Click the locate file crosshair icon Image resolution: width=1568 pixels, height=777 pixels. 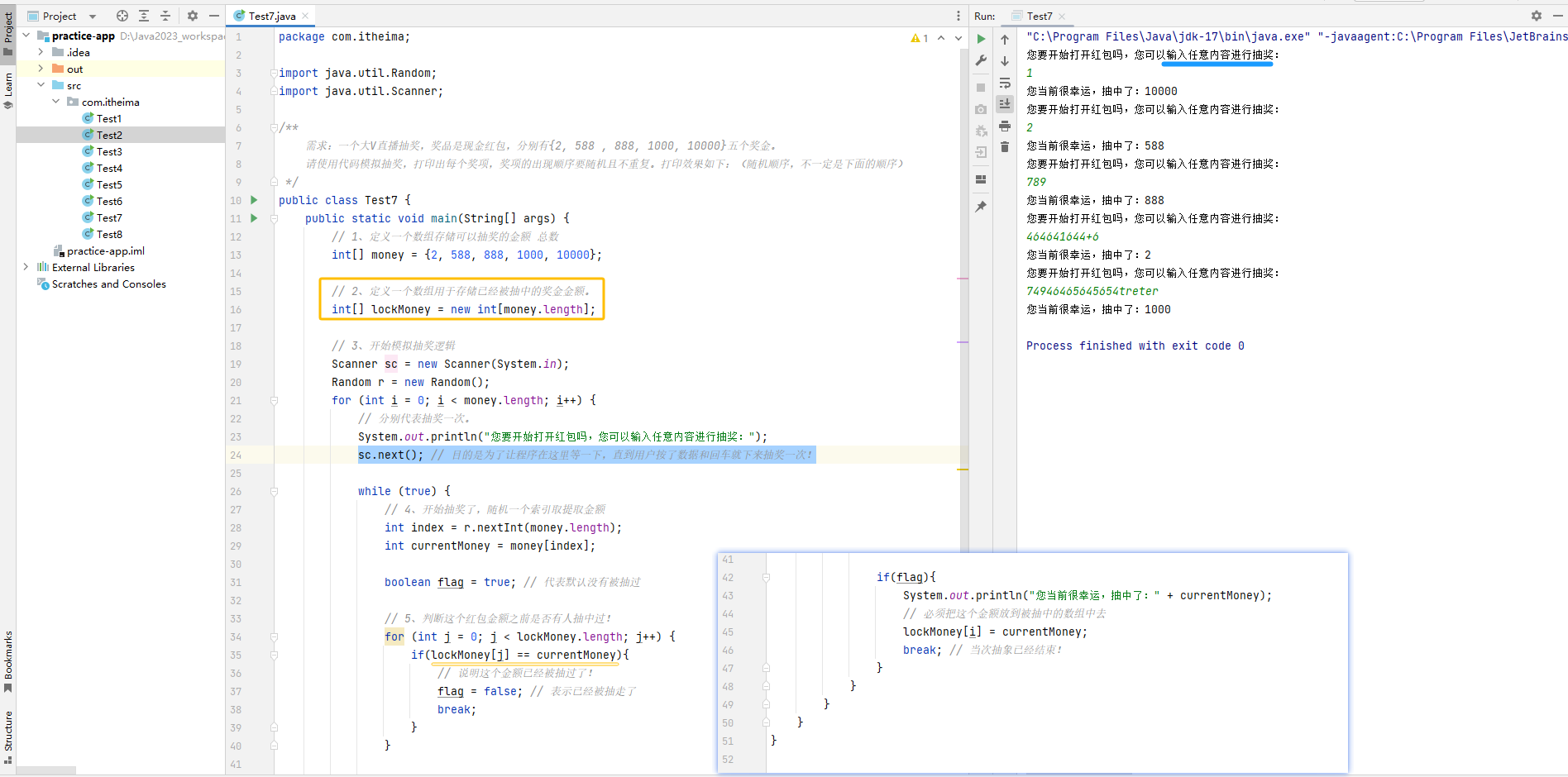point(122,16)
